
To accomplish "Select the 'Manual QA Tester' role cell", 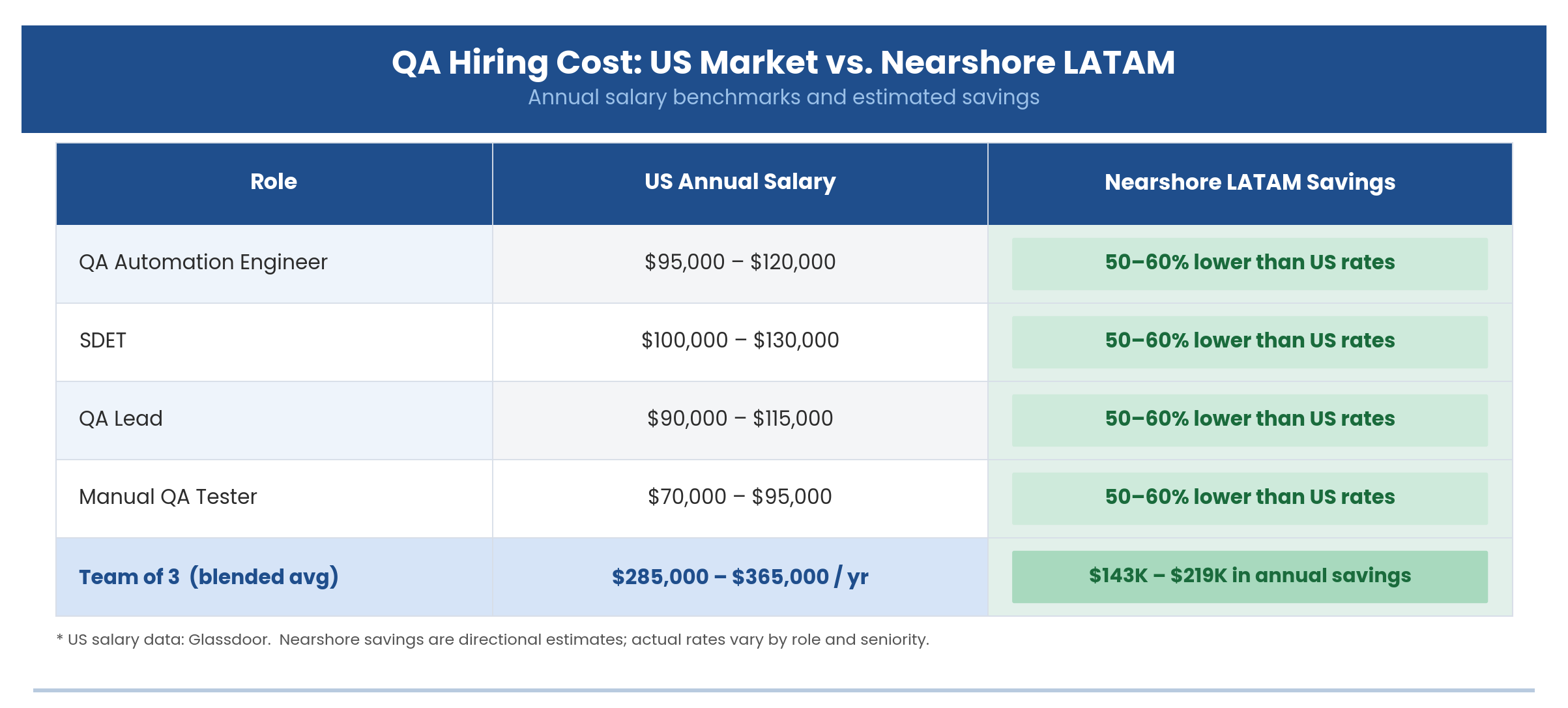I will [x=274, y=499].
